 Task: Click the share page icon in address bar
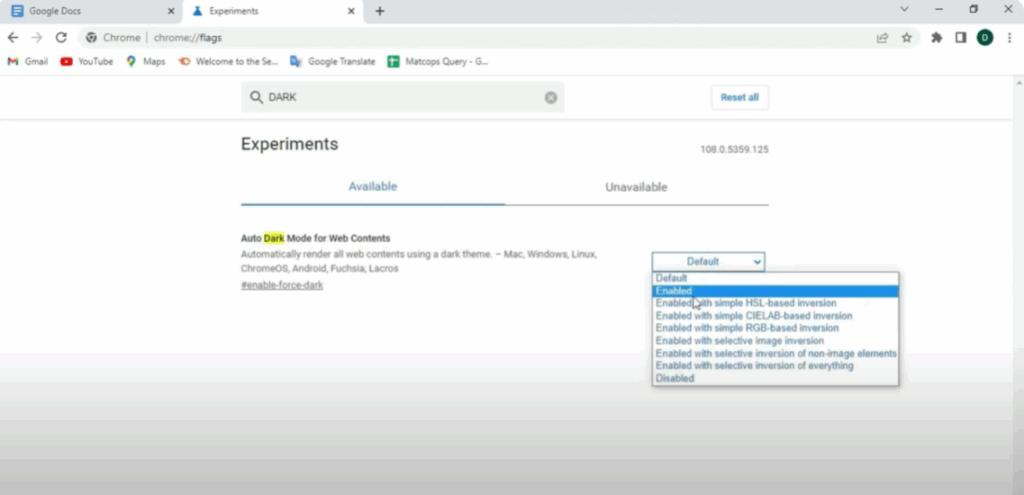pyautogui.click(x=882, y=38)
